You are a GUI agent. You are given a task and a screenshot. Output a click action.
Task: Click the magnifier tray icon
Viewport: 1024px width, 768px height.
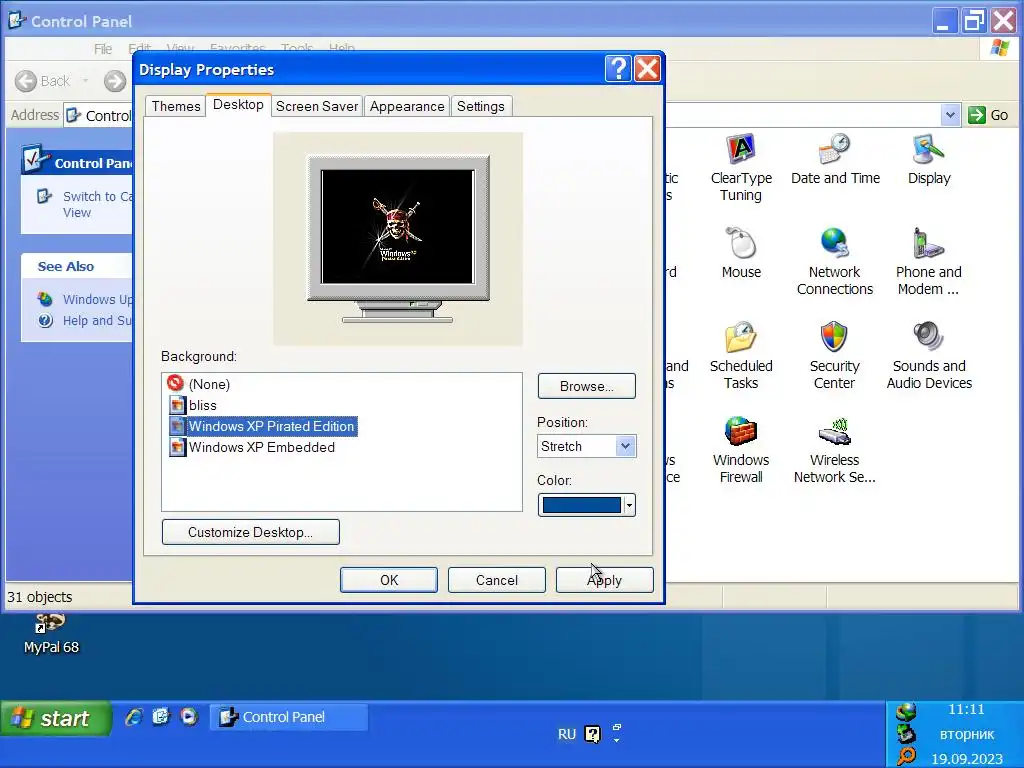click(x=906, y=756)
